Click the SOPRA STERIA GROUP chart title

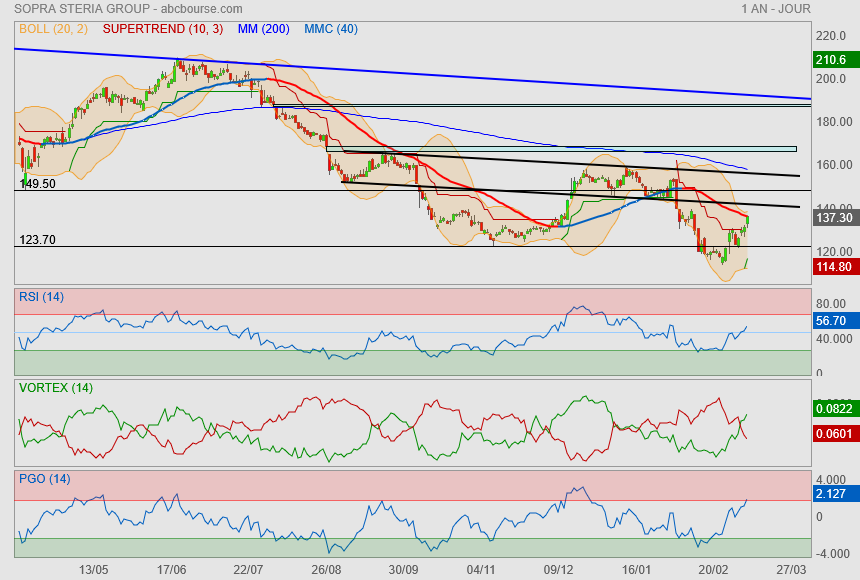point(128,8)
